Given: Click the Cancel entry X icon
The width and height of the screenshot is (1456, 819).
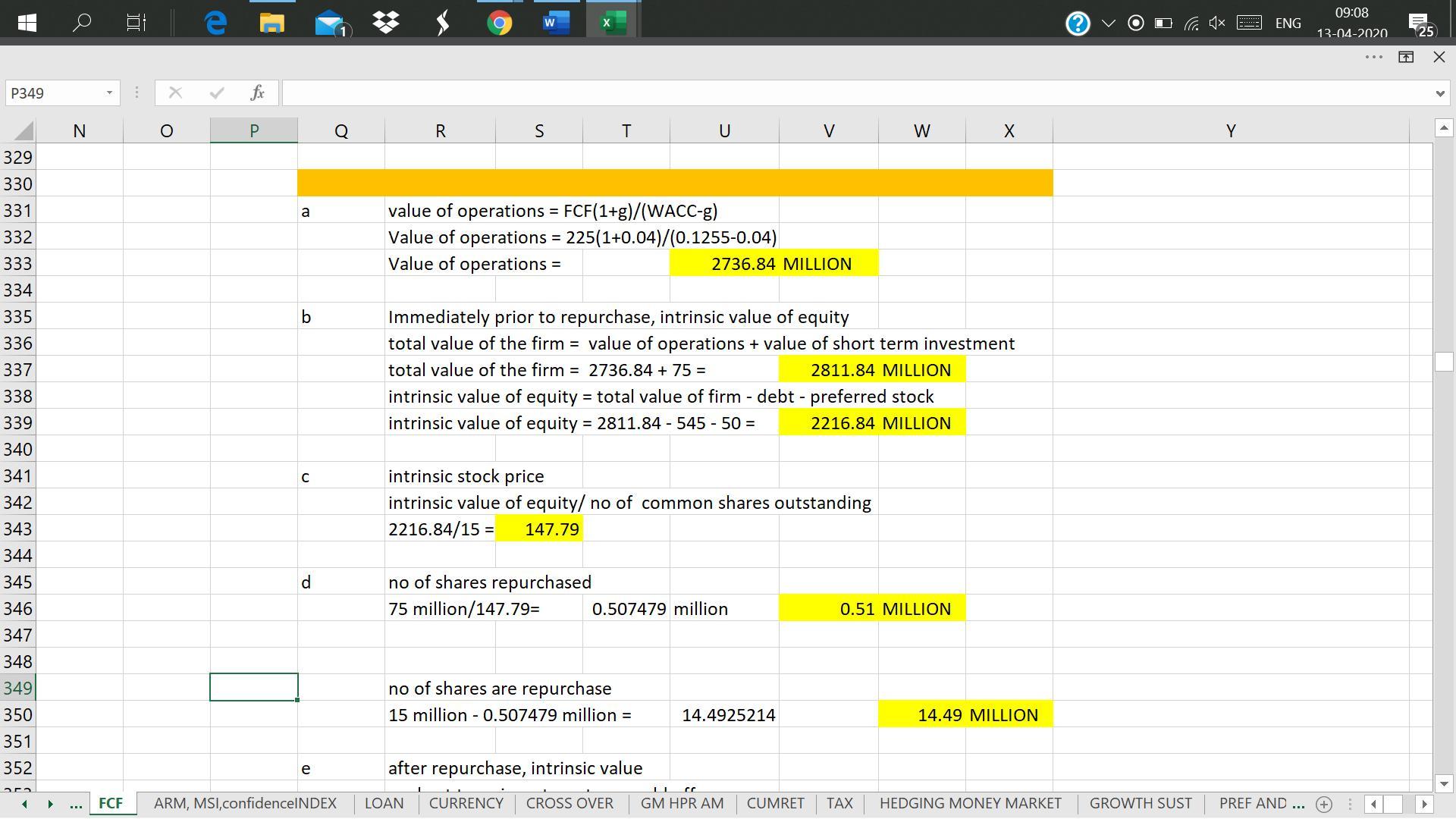Looking at the screenshot, I should (x=175, y=93).
